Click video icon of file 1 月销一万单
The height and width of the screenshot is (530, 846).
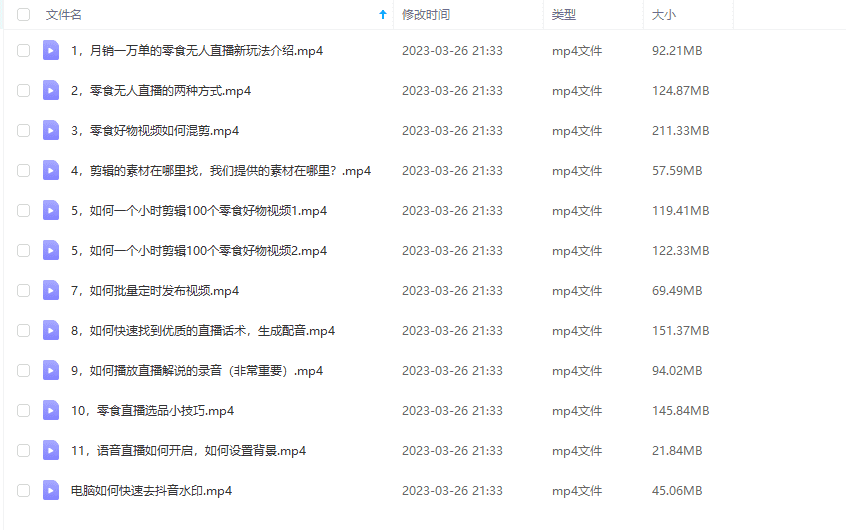pos(51,51)
